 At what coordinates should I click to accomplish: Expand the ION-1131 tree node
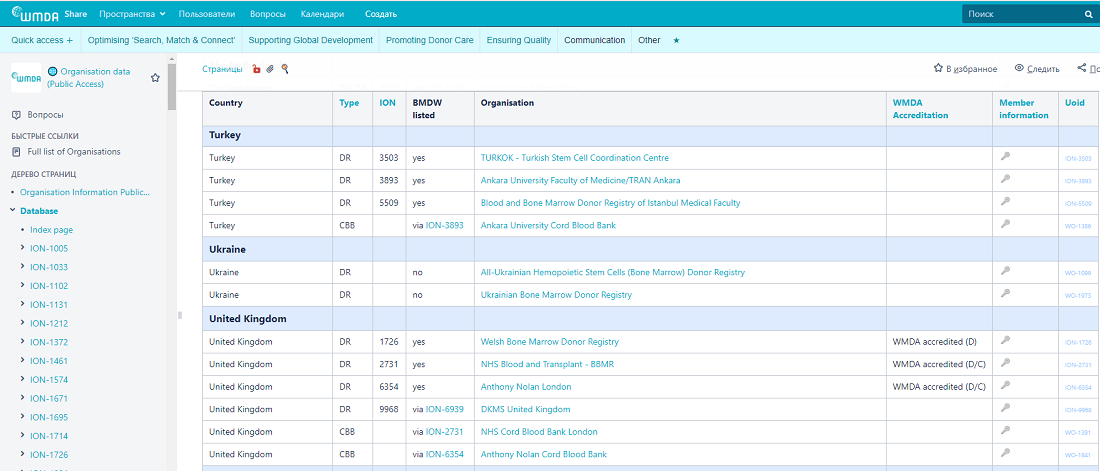point(23,305)
